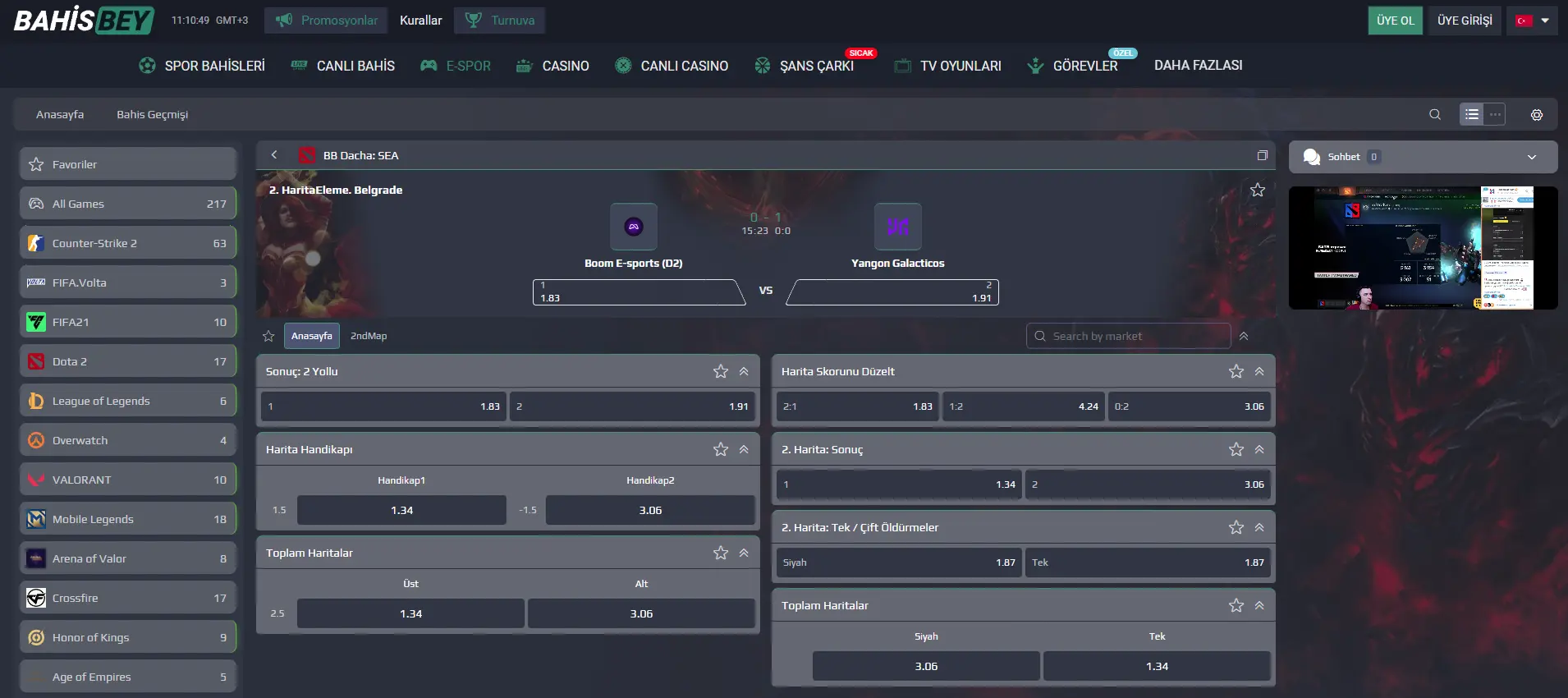This screenshot has height=698, width=1568.
Task: Favorite the Harita Skorunu Düzelt market
Action: pyautogui.click(x=1236, y=371)
